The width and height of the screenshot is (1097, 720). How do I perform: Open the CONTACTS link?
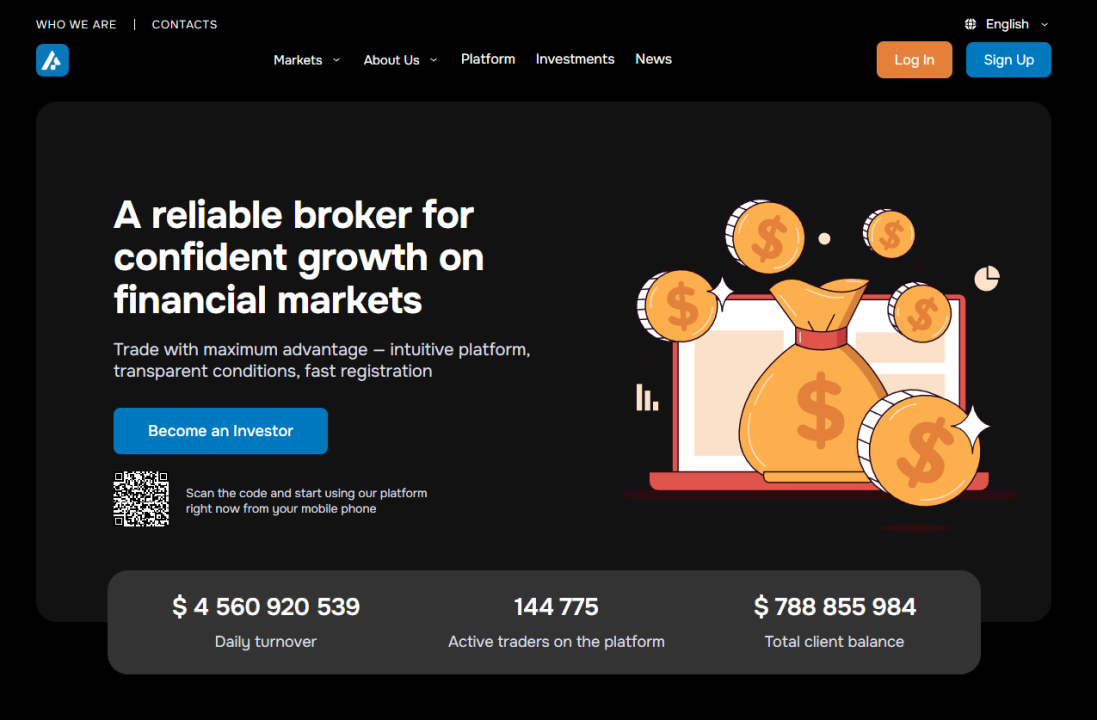(185, 24)
